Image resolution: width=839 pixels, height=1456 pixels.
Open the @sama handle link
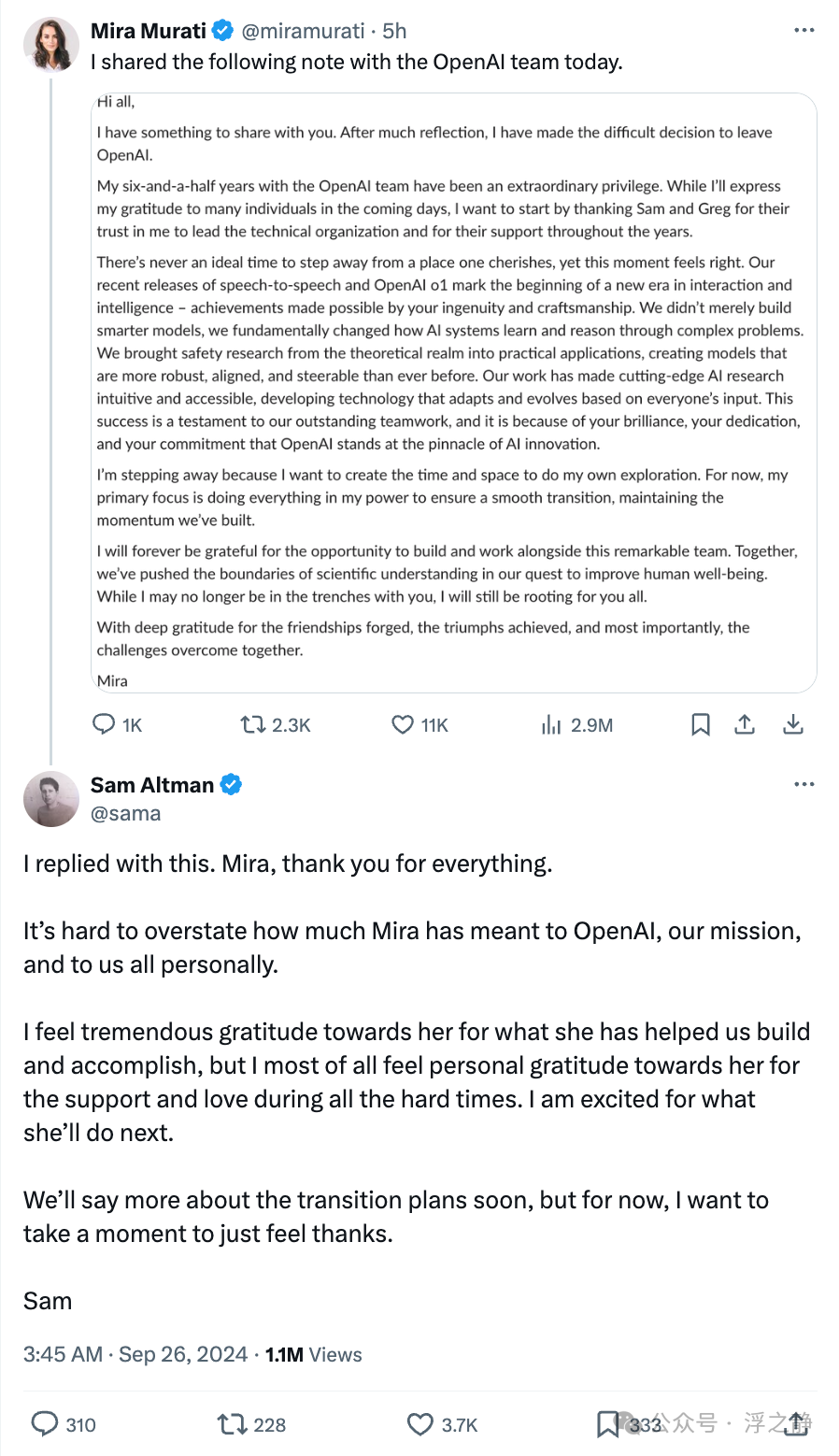pos(125,813)
